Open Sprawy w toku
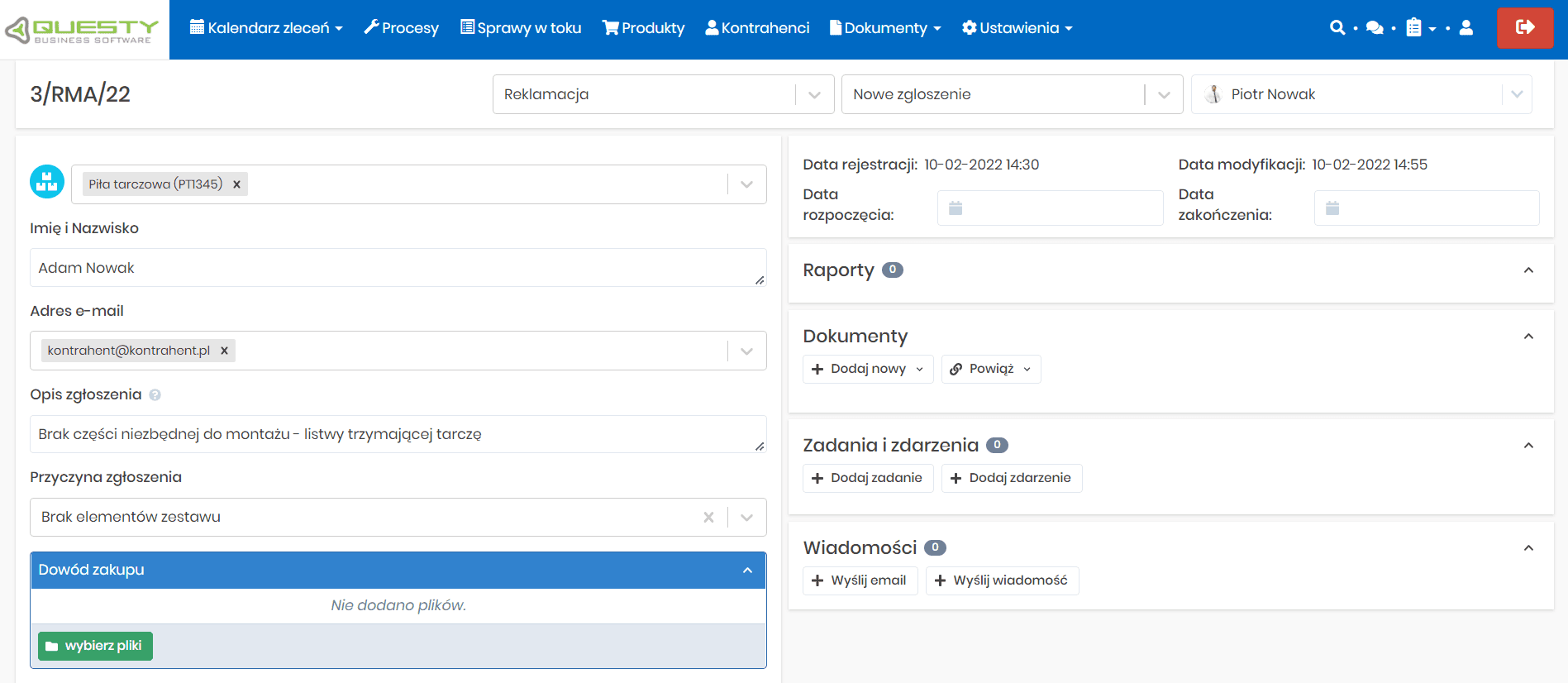The image size is (1568, 683). [521, 28]
